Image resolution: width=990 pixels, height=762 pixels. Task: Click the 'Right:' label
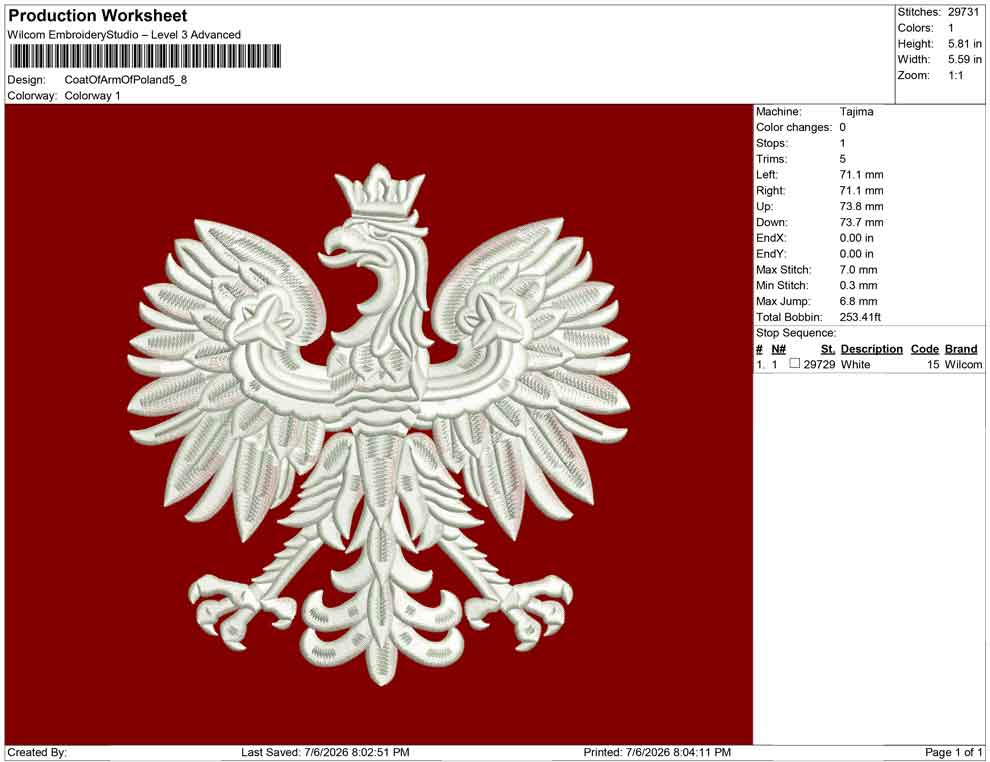coord(770,191)
